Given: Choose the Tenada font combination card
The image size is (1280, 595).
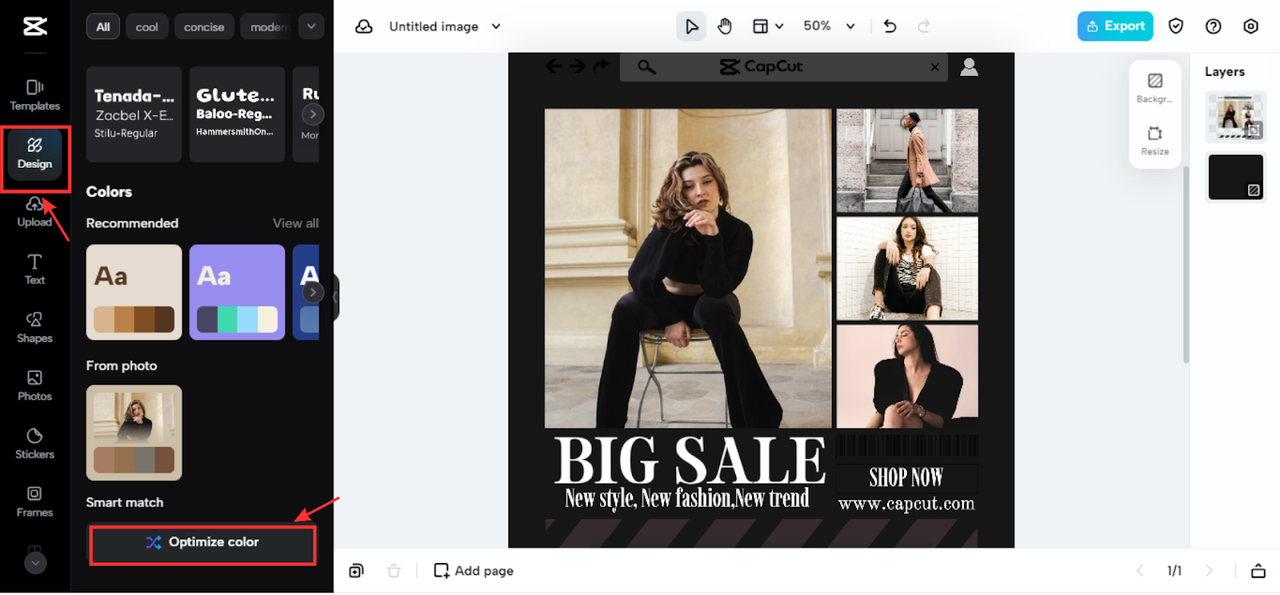Looking at the screenshot, I should 134,114.
